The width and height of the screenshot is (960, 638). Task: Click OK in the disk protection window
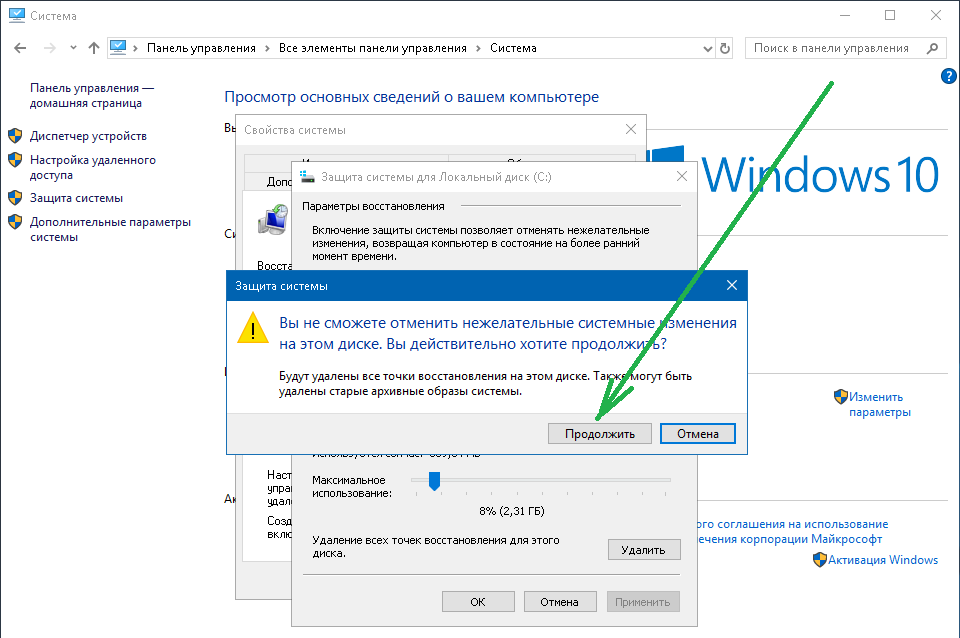click(478, 602)
